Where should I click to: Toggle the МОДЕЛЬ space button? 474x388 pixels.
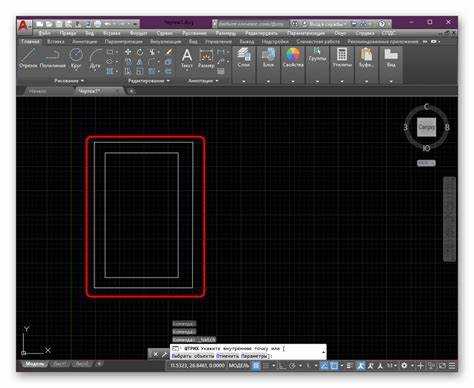[x=239, y=366]
